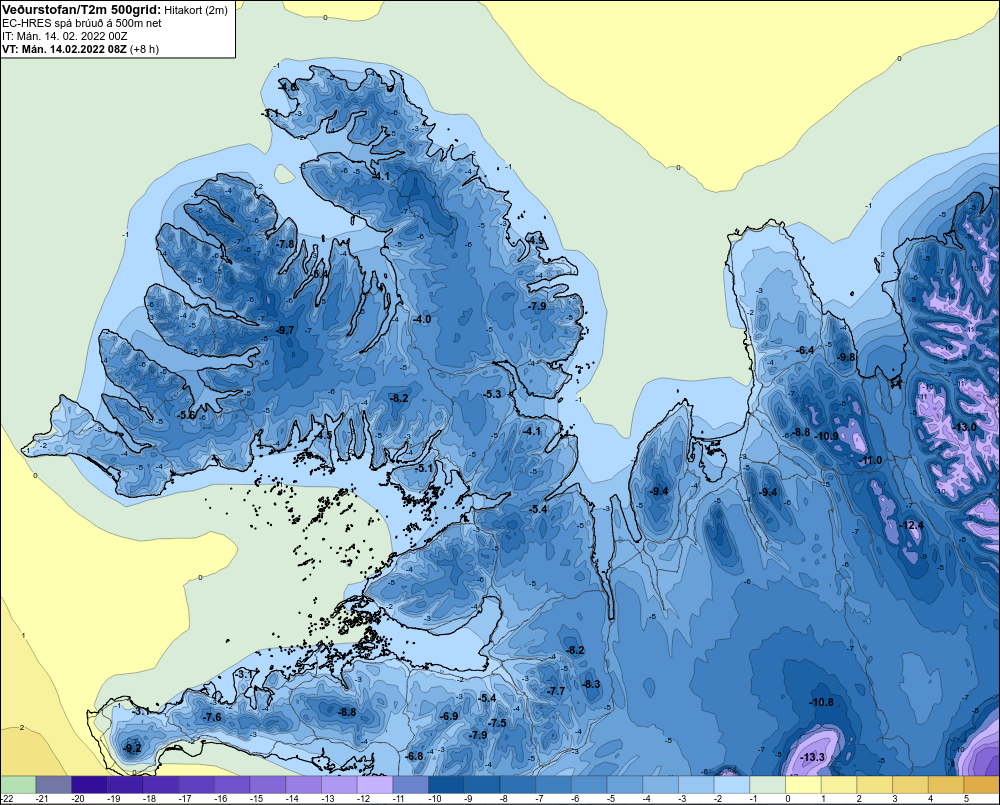Click the orange legend swatch labeled 5
The width and height of the screenshot is (1000, 805).
982,784
